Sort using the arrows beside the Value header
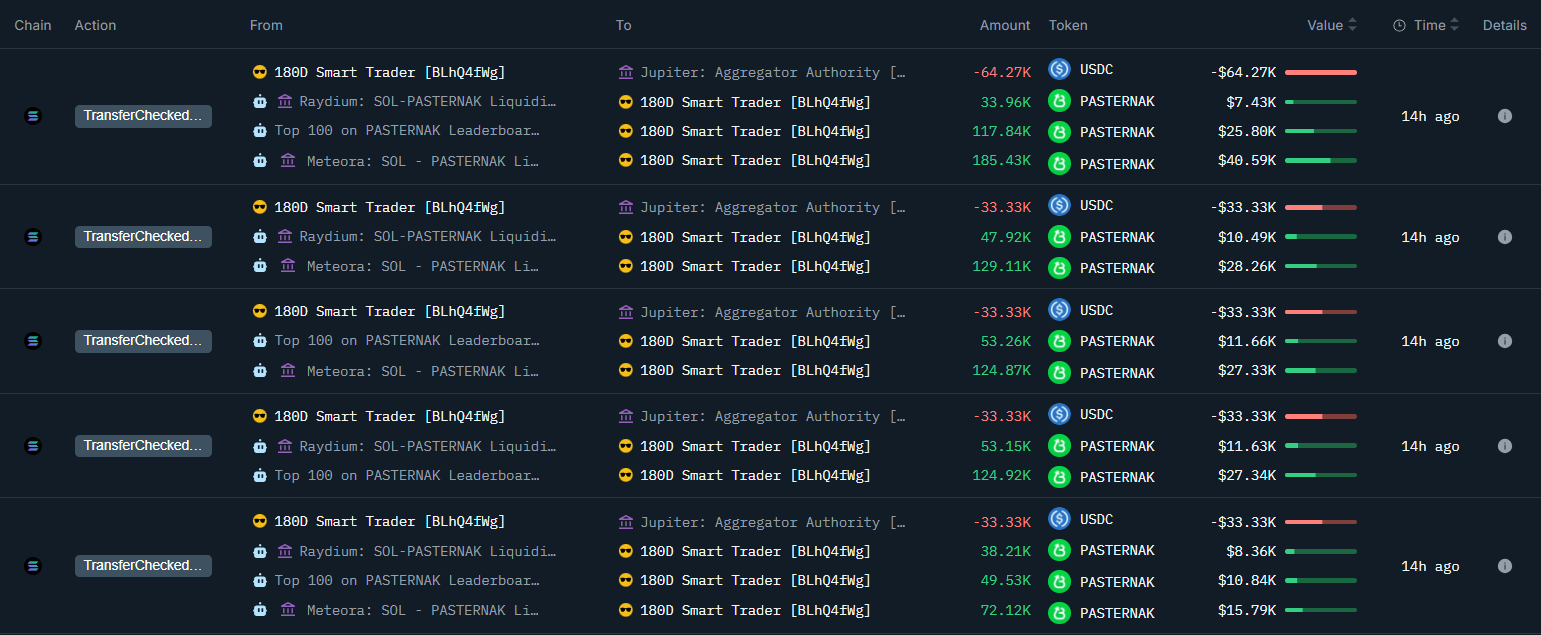1541x635 pixels. [x=1353, y=25]
